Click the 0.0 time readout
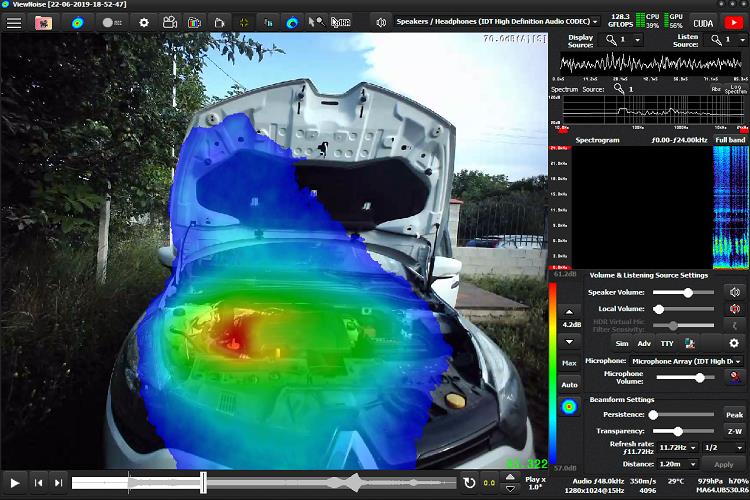Viewport: 750px width, 500px height. 489,483
